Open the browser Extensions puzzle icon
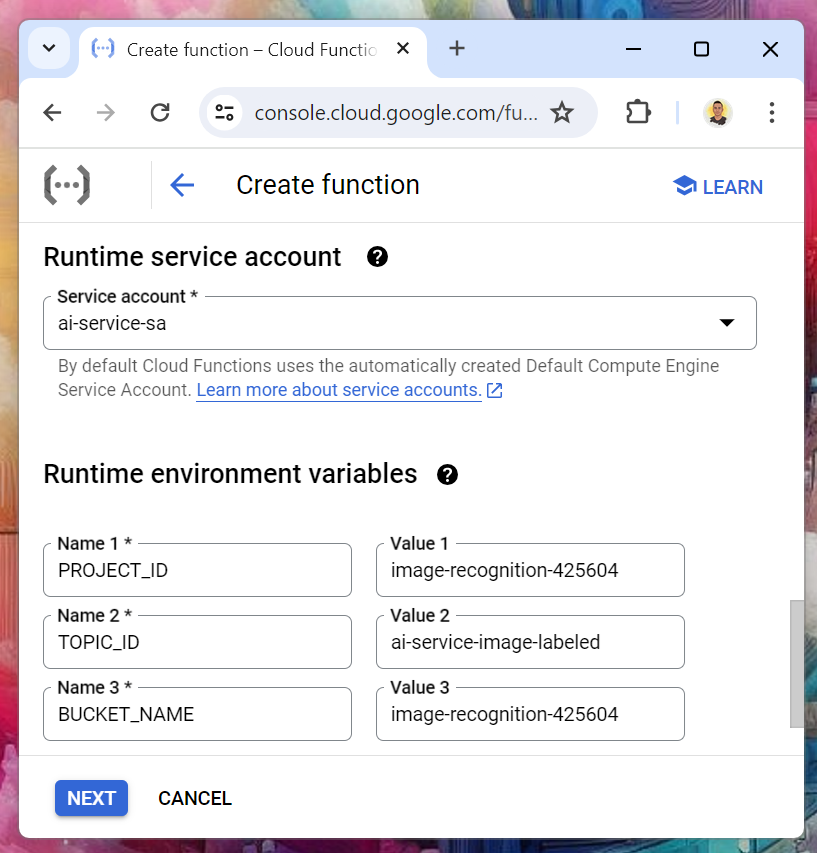 coord(638,113)
